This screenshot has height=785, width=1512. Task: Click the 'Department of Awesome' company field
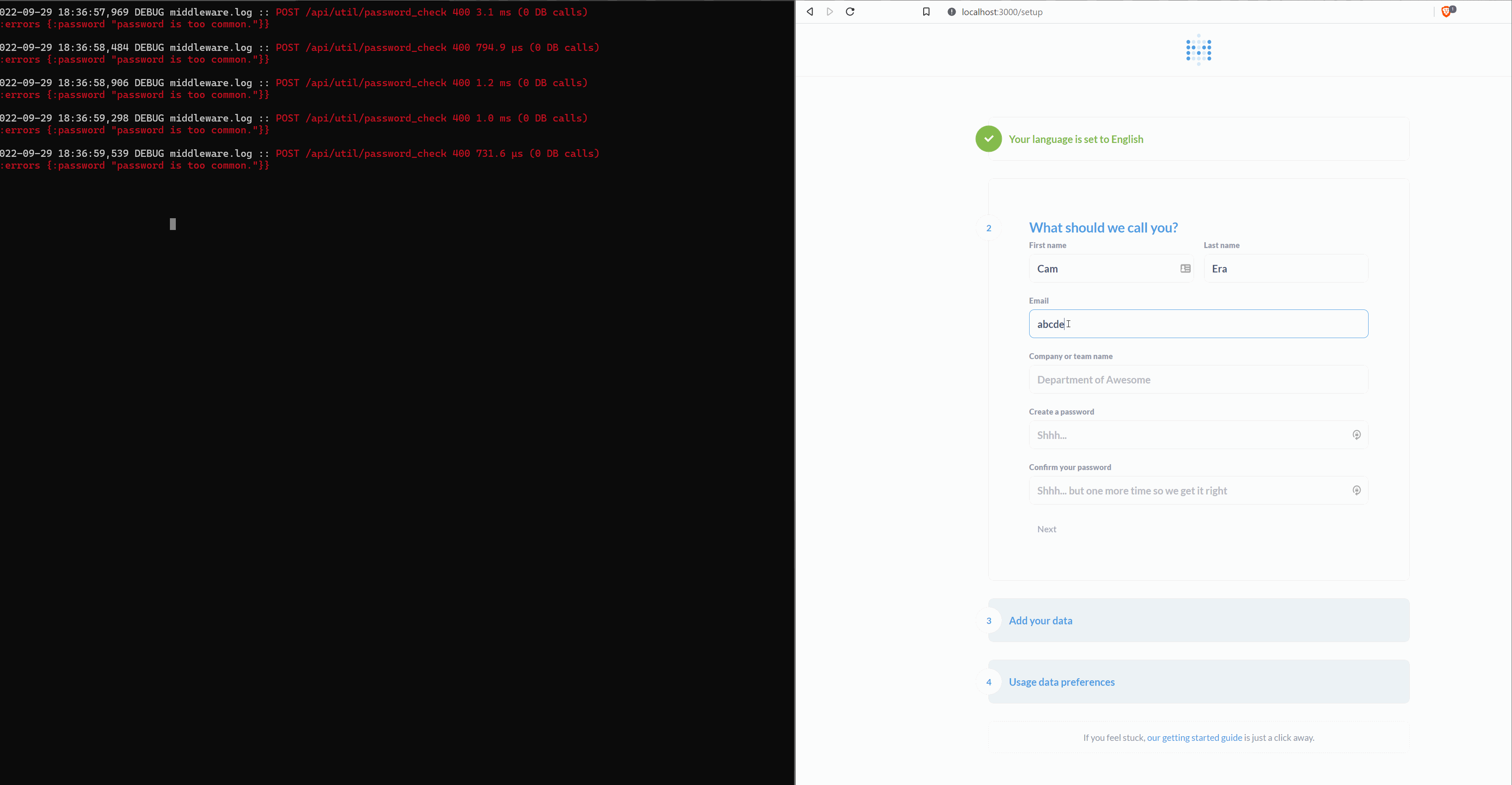(1199, 379)
